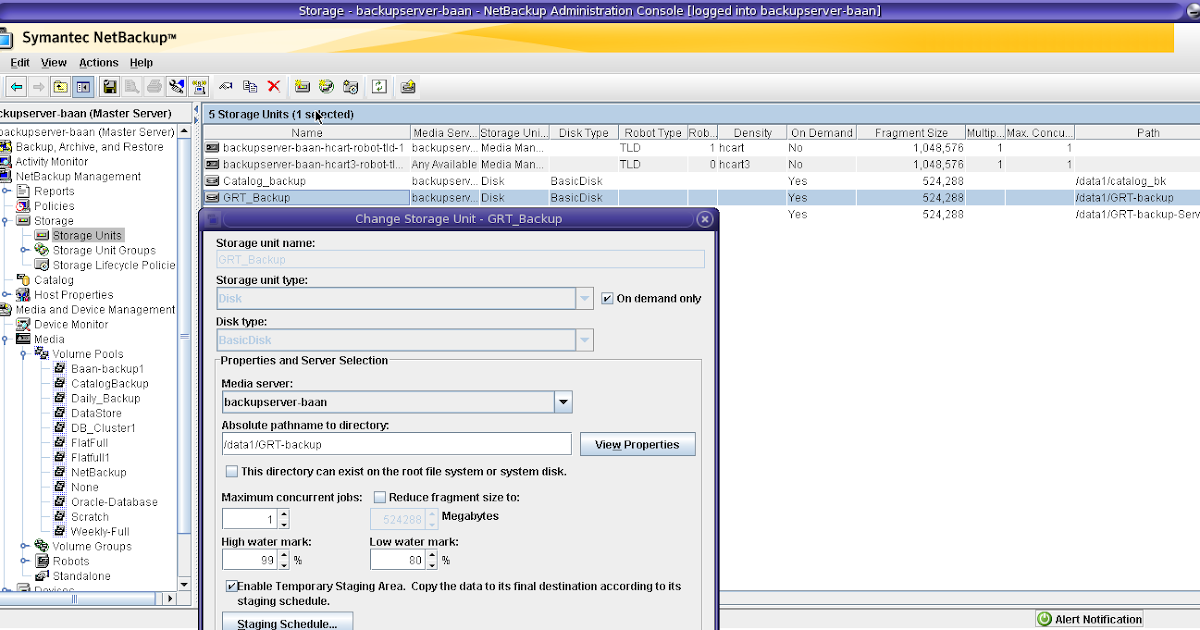Image resolution: width=1200 pixels, height=630 pixels.
Task: Click the new storage lifecycle policy icon
Action: (350, 87)
